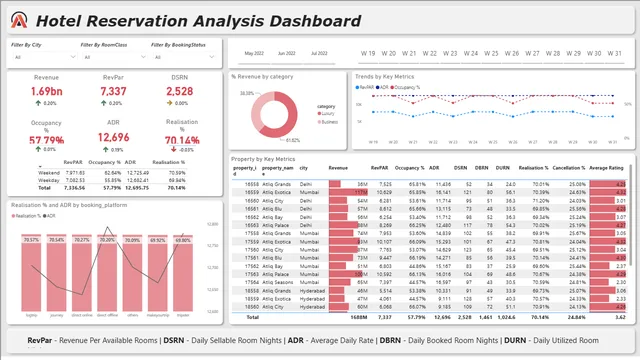Viewport: 640px width, 360px height.
Task: Click the ADR legend marker in Trends chart
Action: (x=378, y=87)
